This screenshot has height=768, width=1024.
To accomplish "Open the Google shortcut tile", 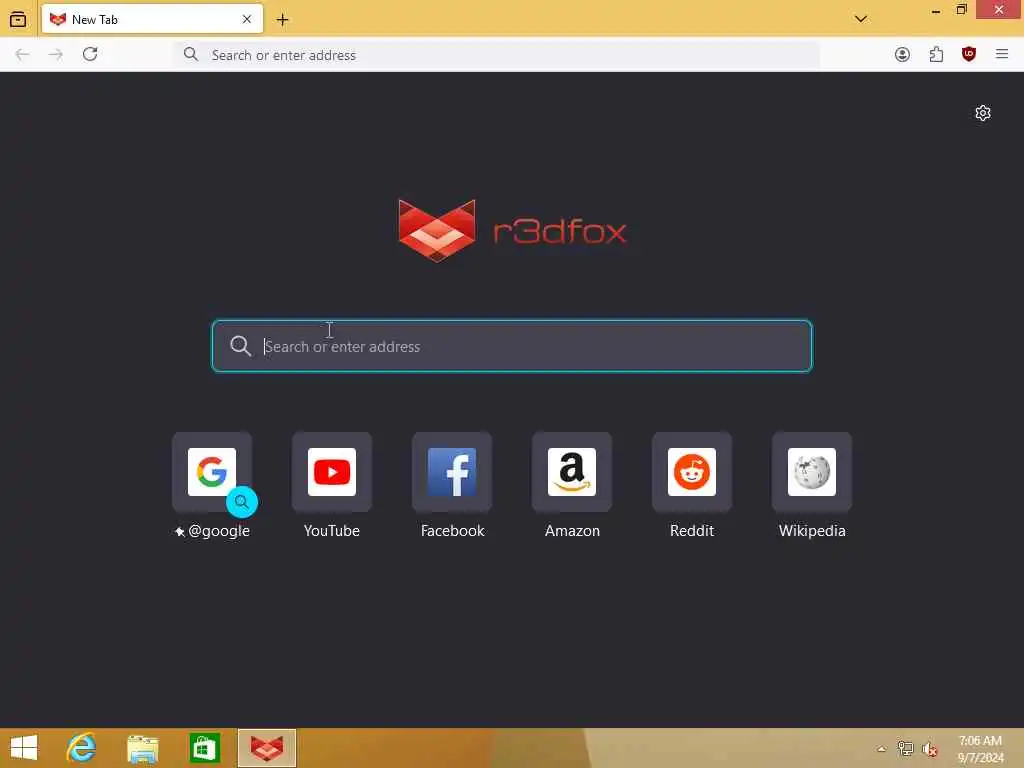I will [212, 472].
